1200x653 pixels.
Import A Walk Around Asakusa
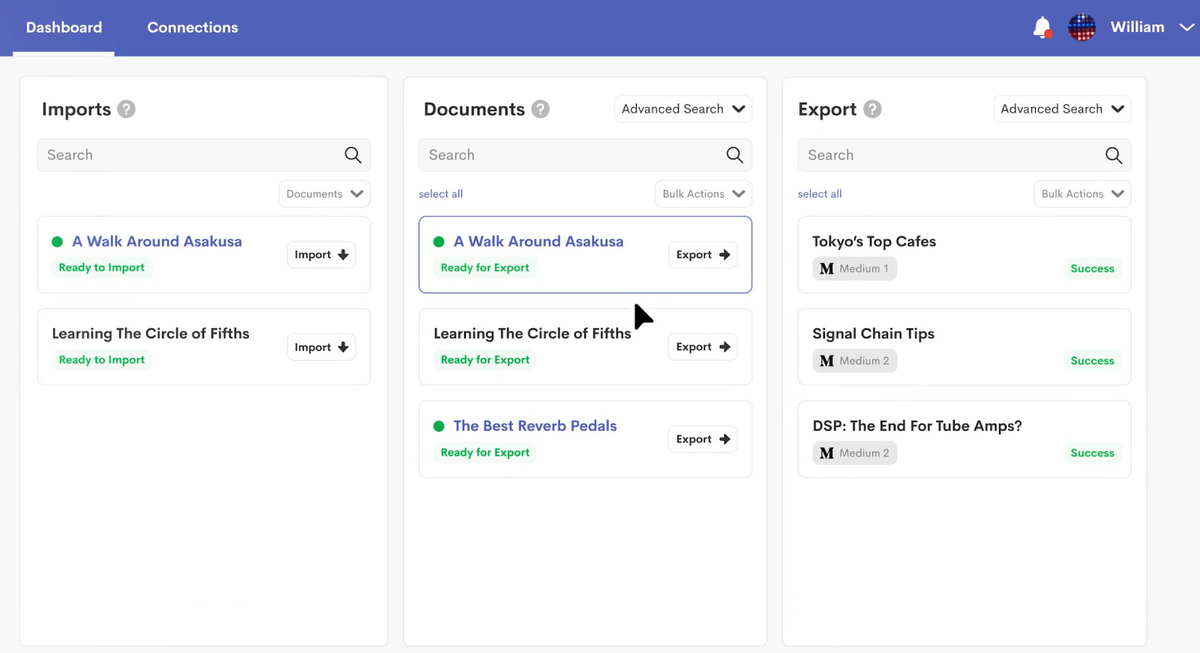click(321, 255)
